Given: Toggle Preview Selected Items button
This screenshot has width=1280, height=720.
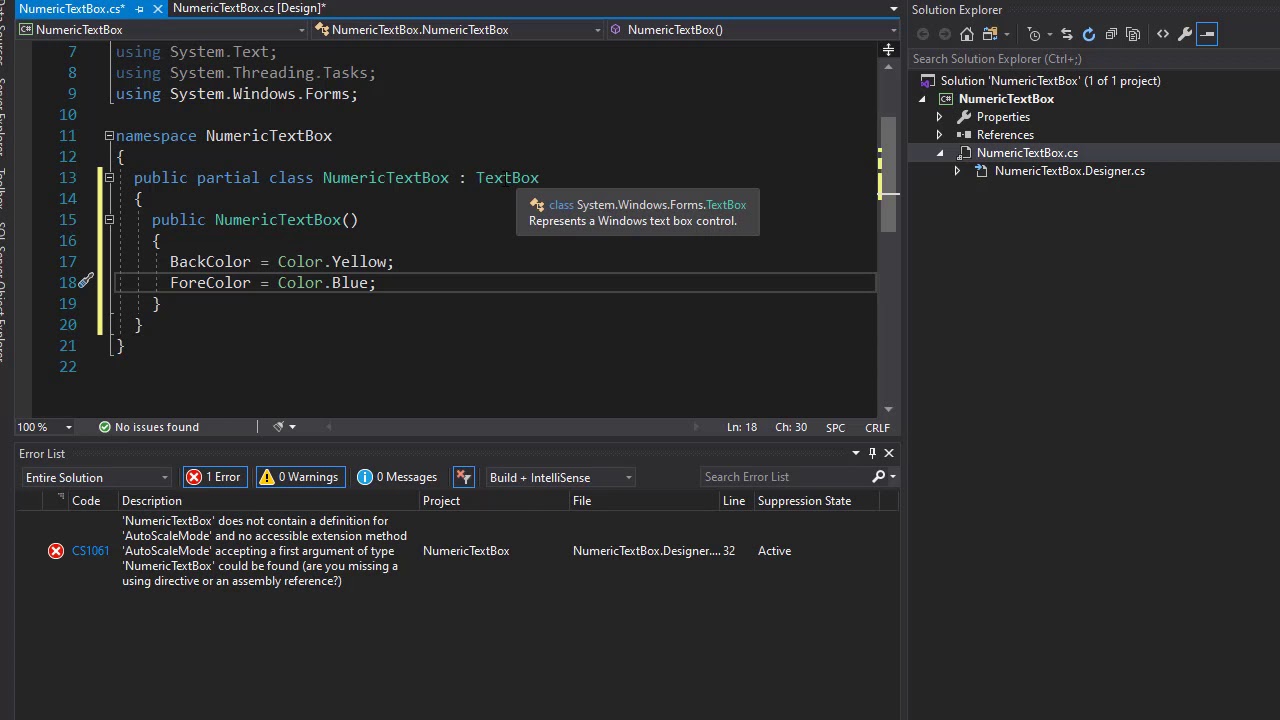Looking at the screenshot, I should coord(1207,34).
